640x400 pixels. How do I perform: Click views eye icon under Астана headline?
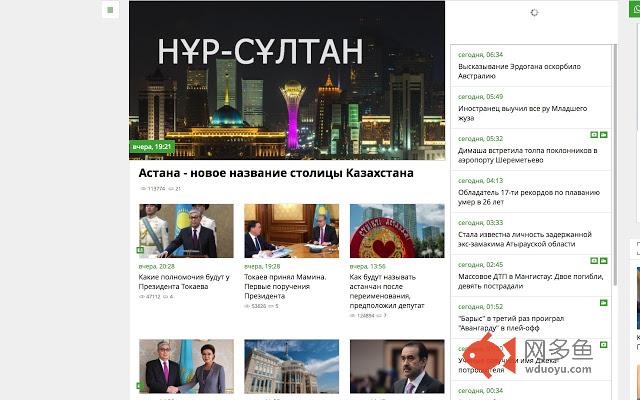click(143, 189)
